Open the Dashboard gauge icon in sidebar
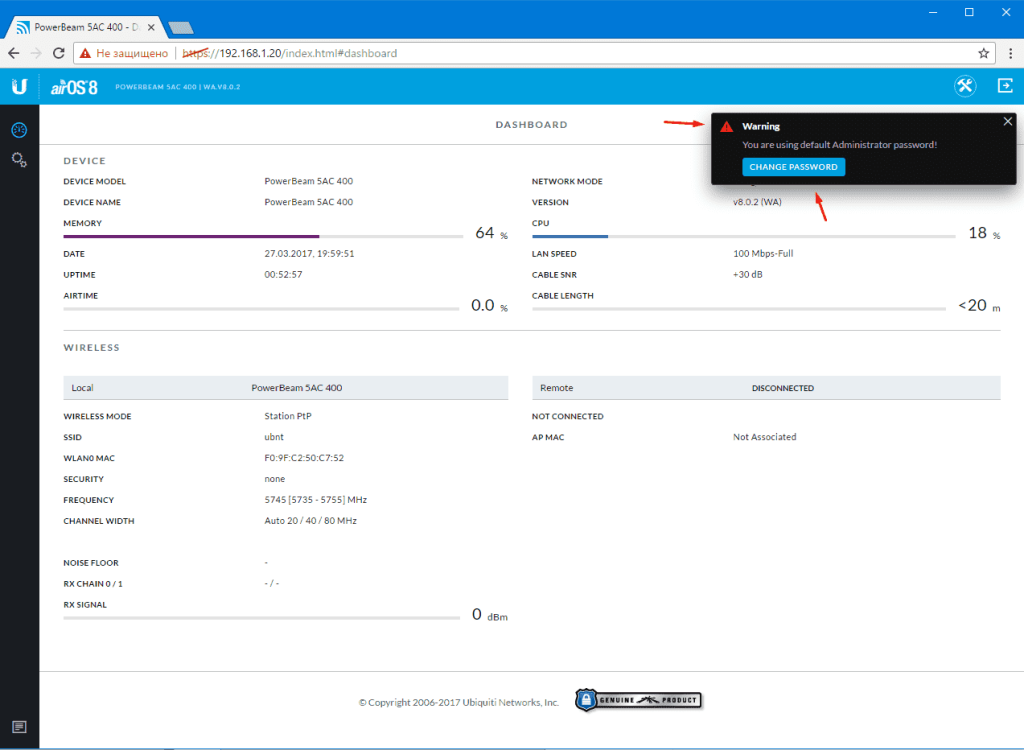 (x=19, y=130)
